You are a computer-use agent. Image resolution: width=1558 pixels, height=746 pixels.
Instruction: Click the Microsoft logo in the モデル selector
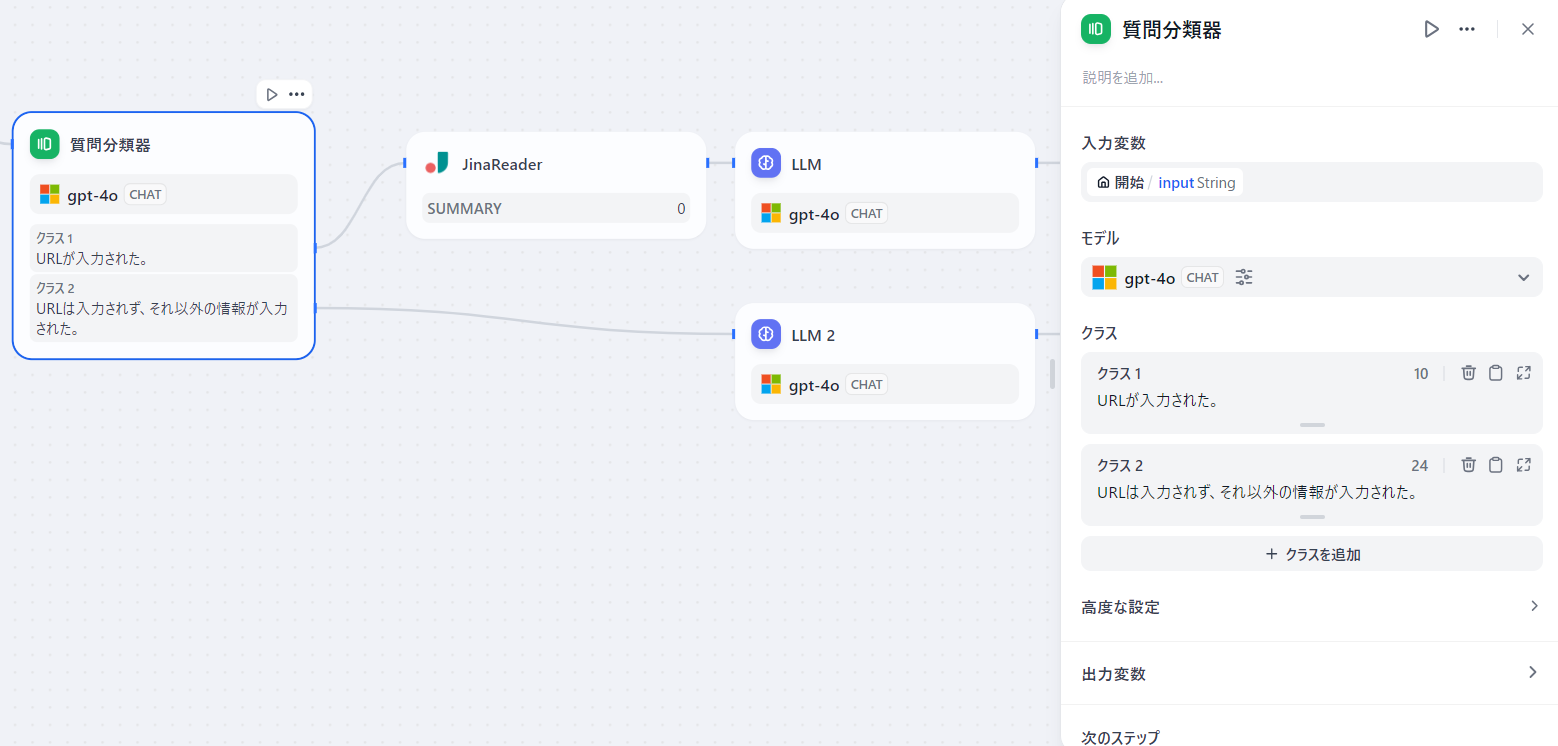click(x=1104, y=277)
